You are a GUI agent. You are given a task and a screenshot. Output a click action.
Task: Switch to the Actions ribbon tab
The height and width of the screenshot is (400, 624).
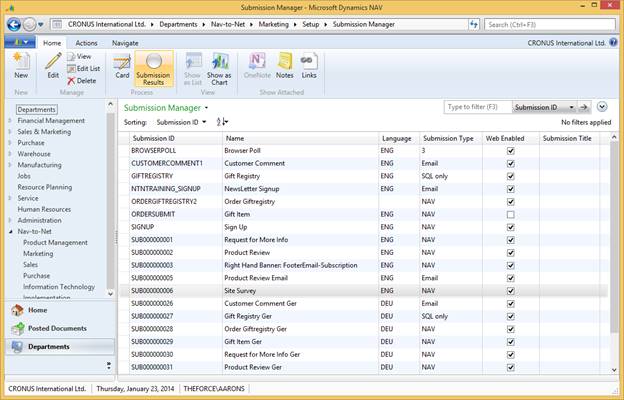(86, 43)
